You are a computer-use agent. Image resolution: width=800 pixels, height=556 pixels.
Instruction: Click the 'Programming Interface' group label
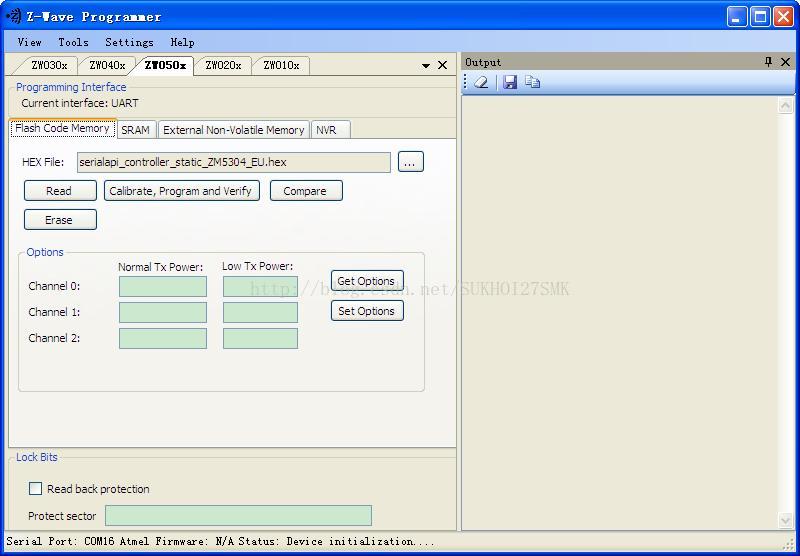(x=71, y=87)
